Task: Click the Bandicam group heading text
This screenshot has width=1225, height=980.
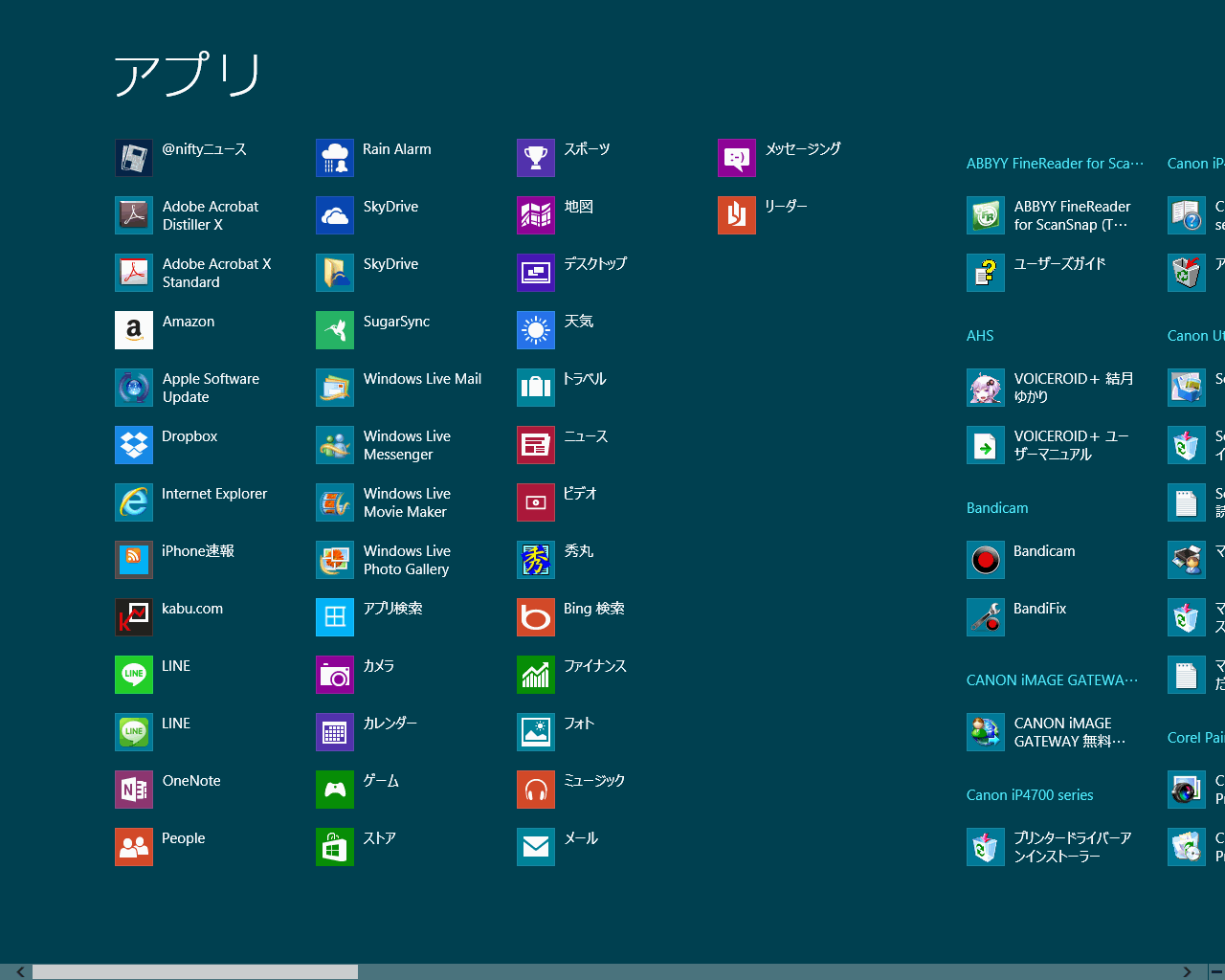Action: tap(997, 508)
